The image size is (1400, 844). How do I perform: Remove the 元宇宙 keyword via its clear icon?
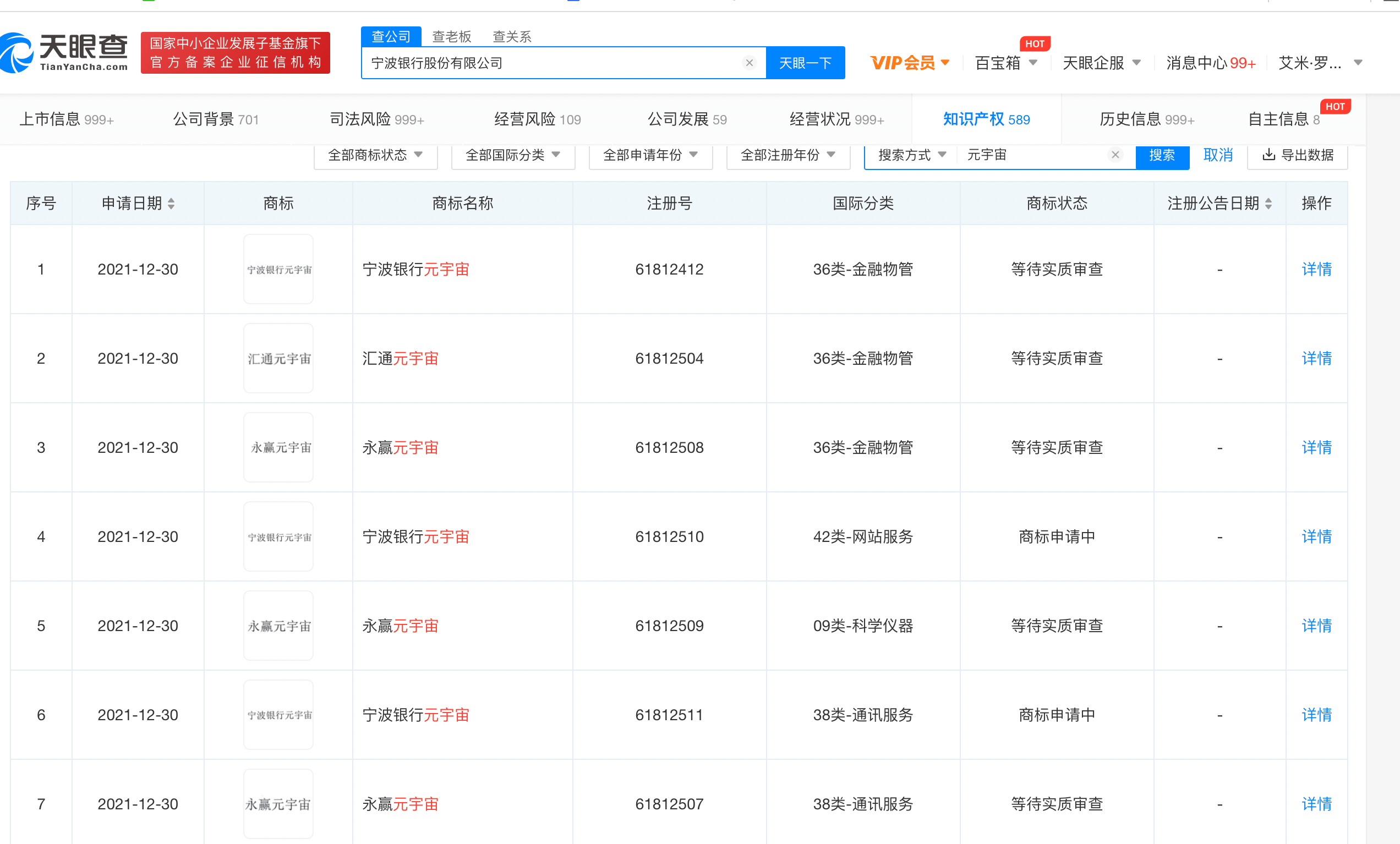tap(1115, 155)
